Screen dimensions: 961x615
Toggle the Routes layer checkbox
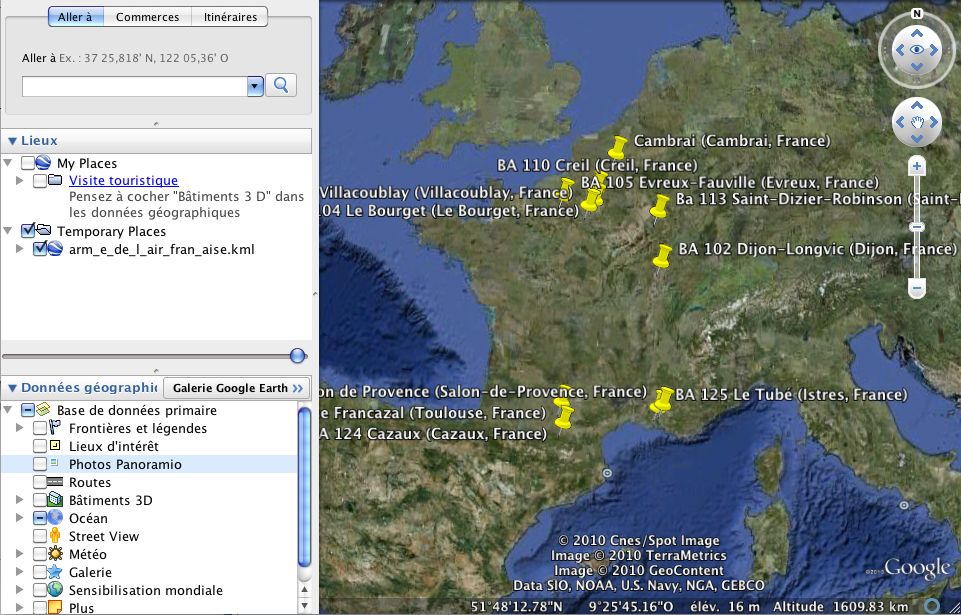[x=40, y=483]
